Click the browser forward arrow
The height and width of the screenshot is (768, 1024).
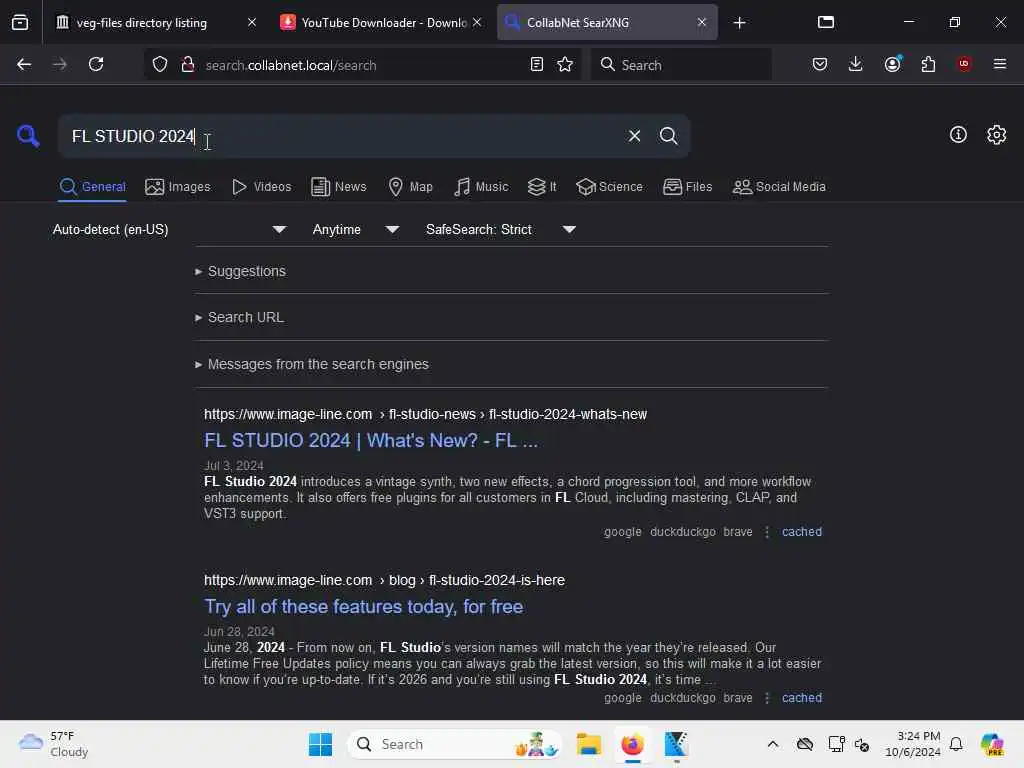(59, 65)
